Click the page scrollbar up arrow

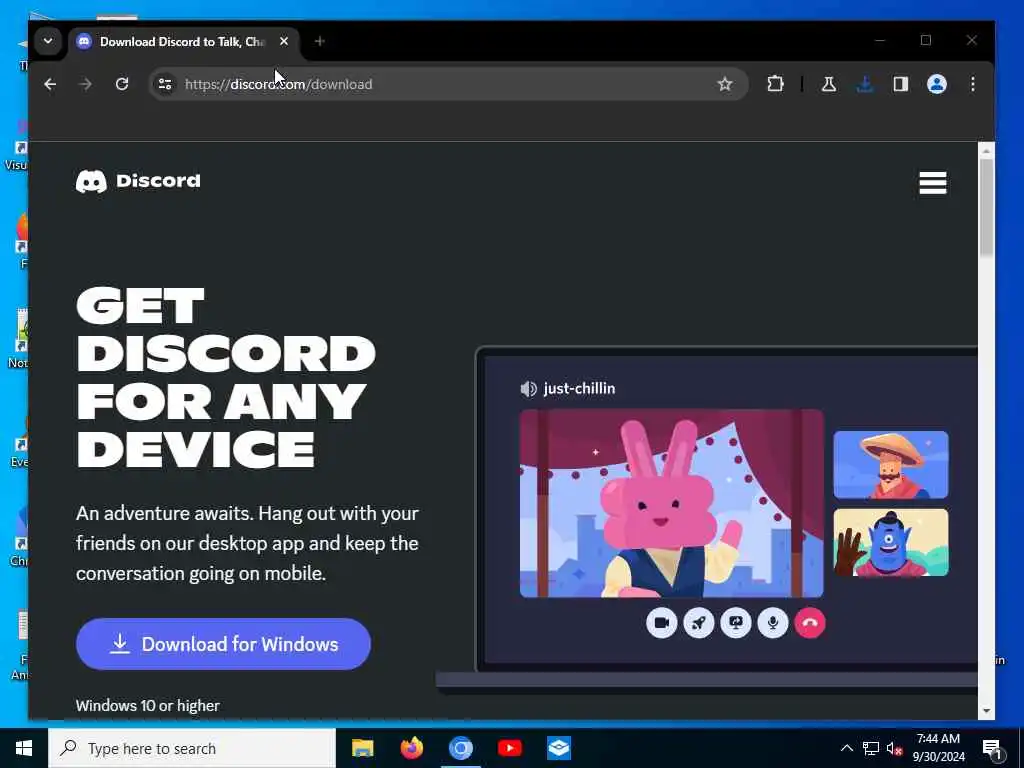click(986, 151)
